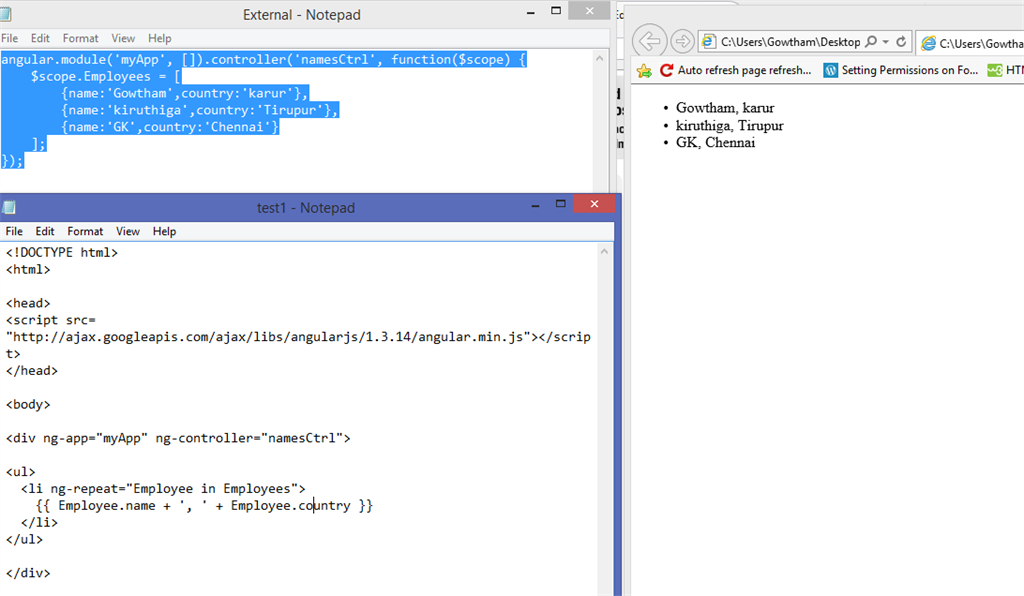This screenshot has width=1024, height=596.
Task: Open View menu in External Notepad
Action: point(123,39)
